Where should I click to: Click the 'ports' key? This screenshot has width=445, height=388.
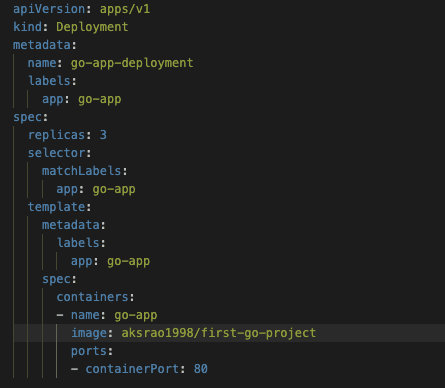[89, 351]
